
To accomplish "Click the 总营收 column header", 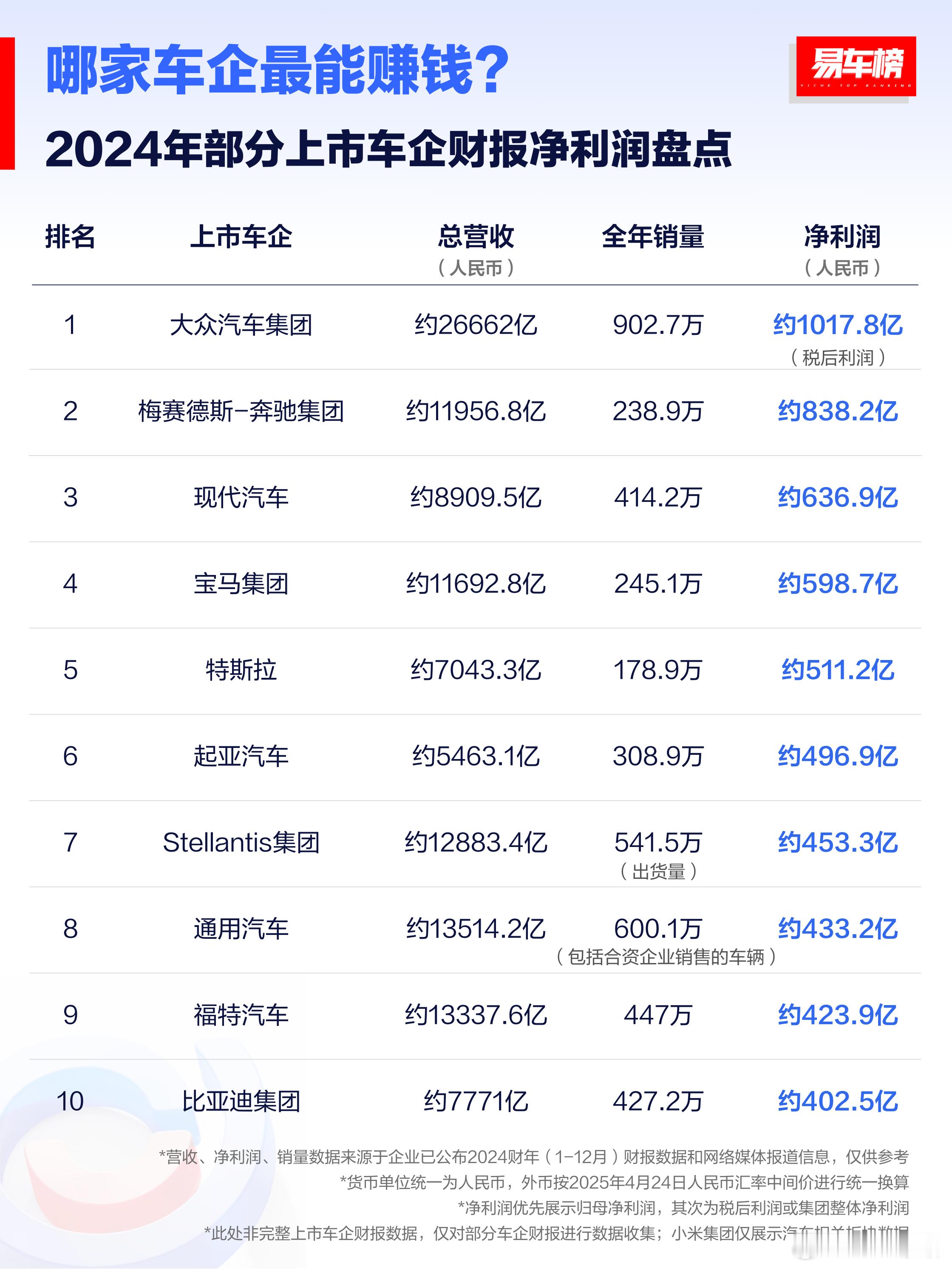I will (476, 236).
